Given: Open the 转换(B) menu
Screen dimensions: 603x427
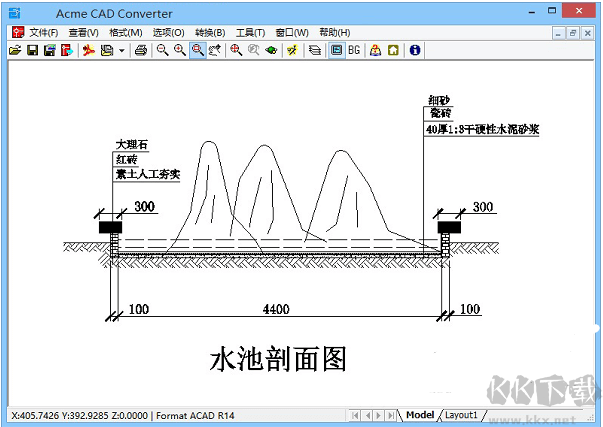Looking at the screenshot, I should 210,33.
